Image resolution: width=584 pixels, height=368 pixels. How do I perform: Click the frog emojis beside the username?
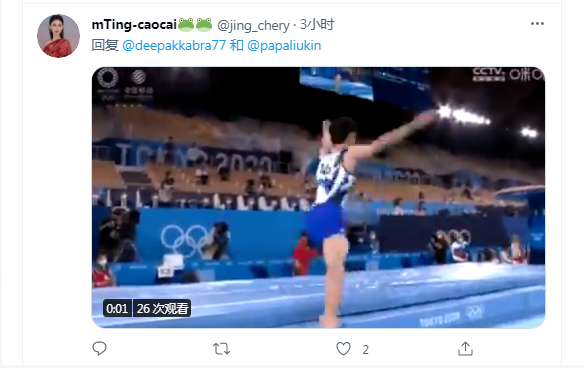click(x=195, y=25)
